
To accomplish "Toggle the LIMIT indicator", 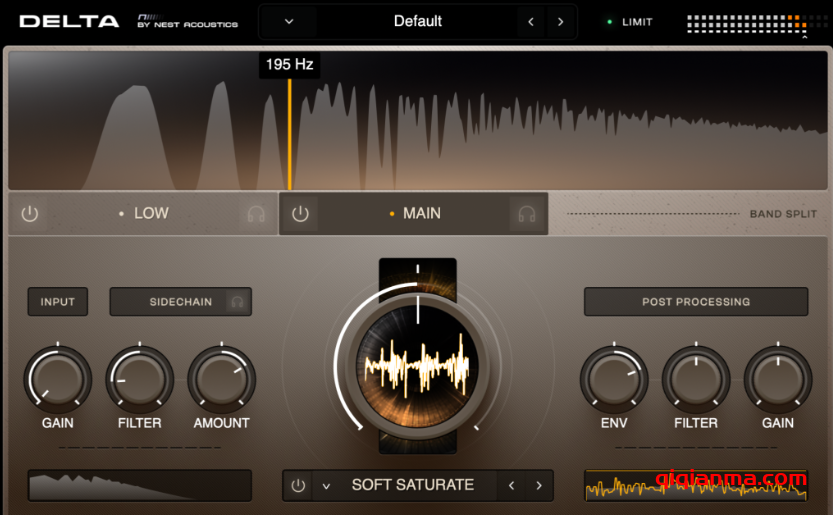I will tap(630, 22).
